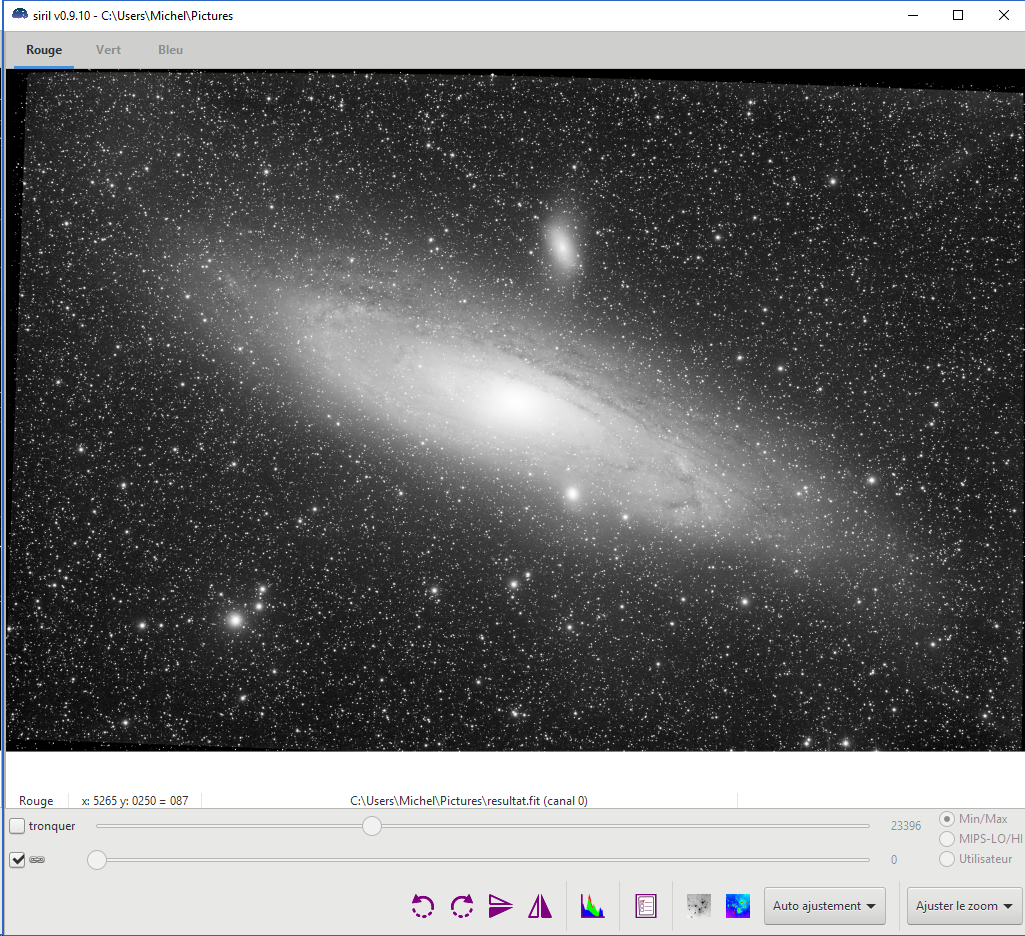Click the lower cutoff slider handle

tap(97, 860)
